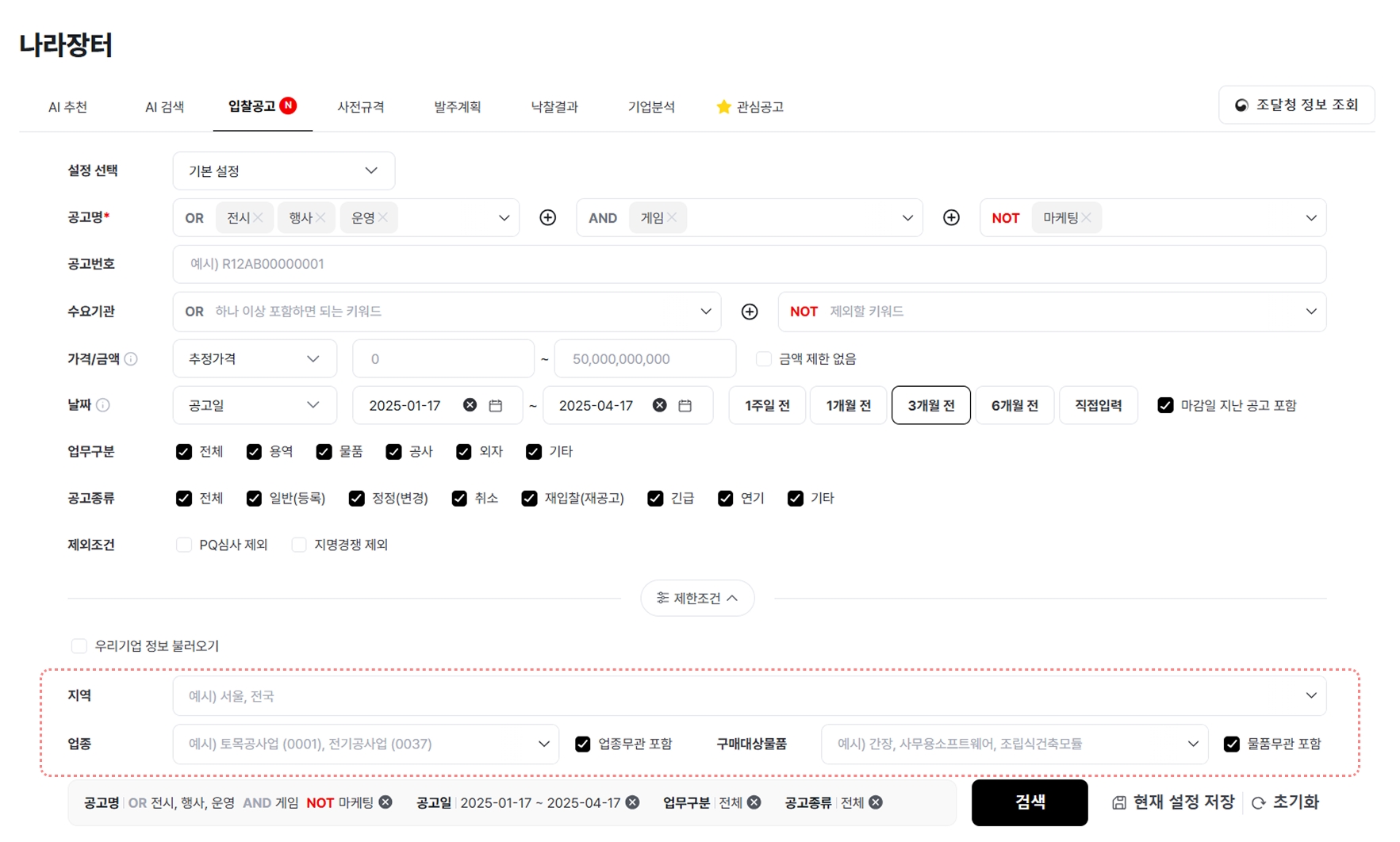
Task: Expand the 추정가격 price type dropdown
Action: [x=254, y=359]
